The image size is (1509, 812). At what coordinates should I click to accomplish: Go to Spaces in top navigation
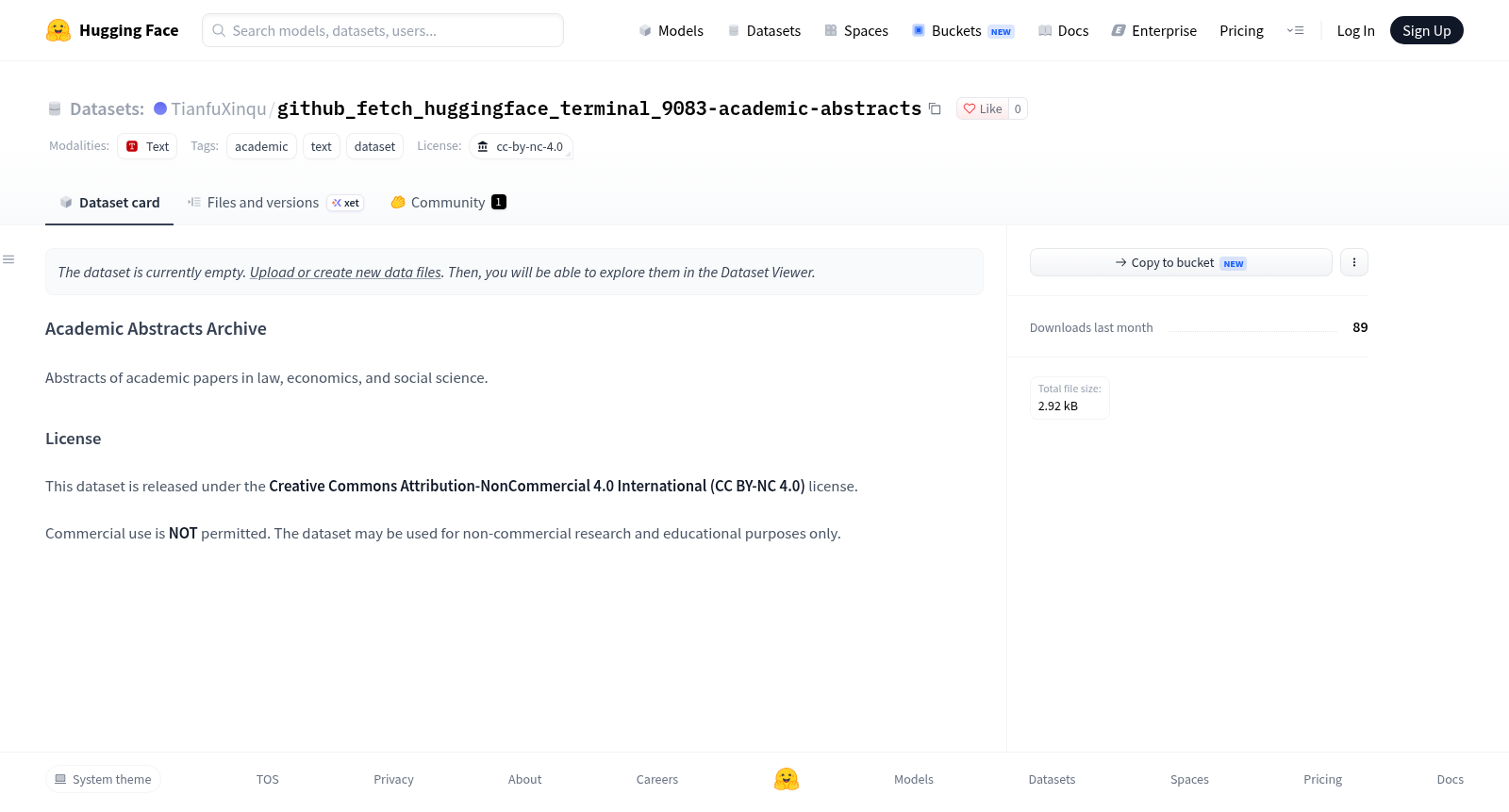(x=856, y=30)
